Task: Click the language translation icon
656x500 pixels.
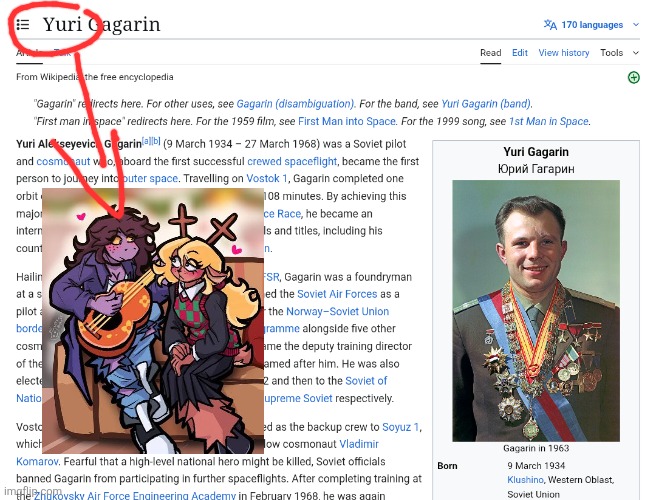Action: tap(550, 25)
